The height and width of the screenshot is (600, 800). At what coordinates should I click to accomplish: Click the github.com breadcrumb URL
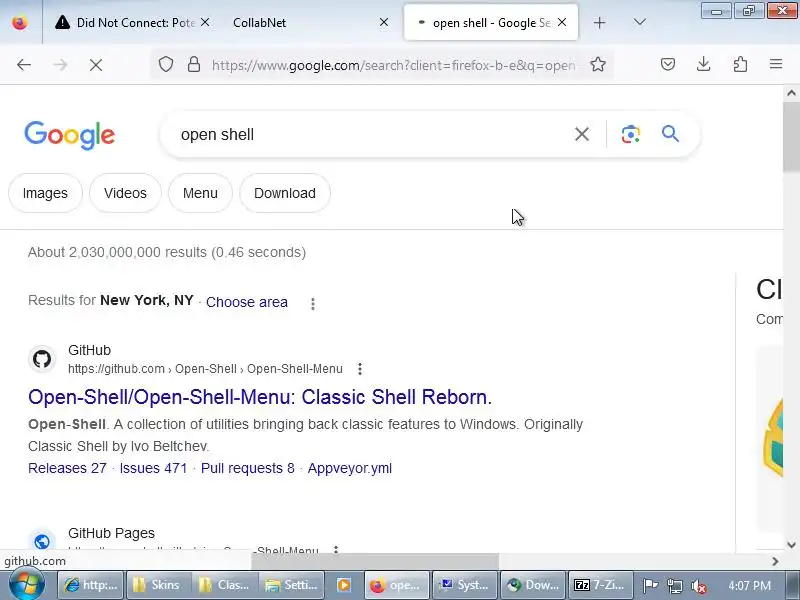(x=205, y=369)
